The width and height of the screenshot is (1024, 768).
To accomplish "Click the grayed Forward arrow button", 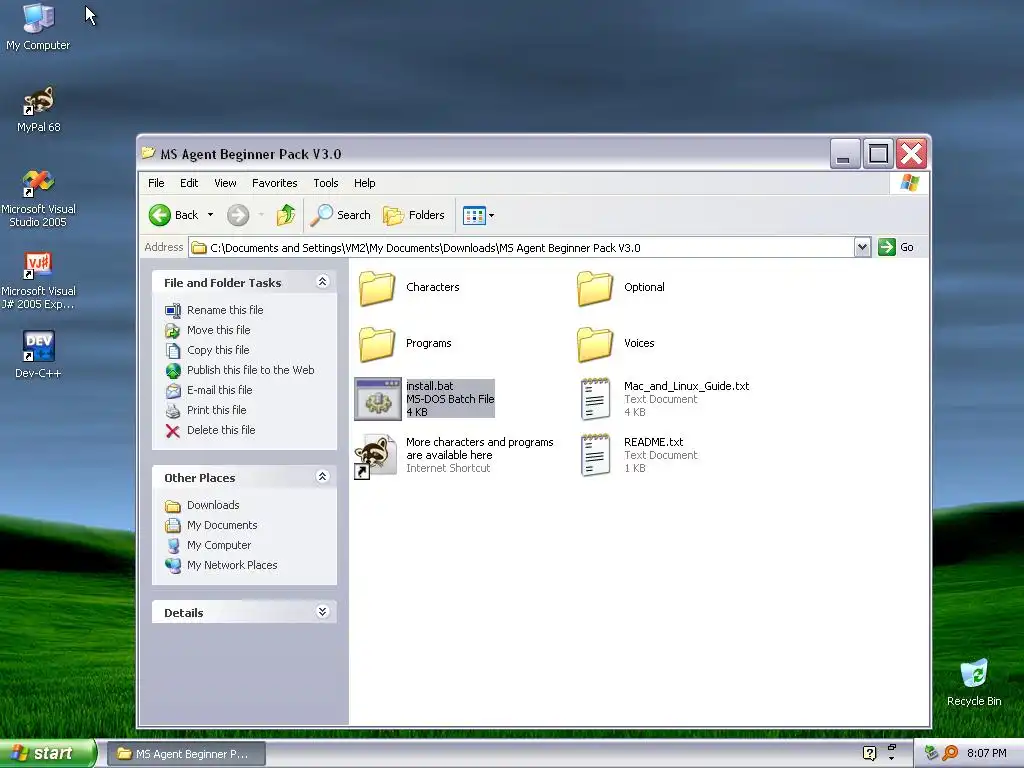I will tap(238, 215).
